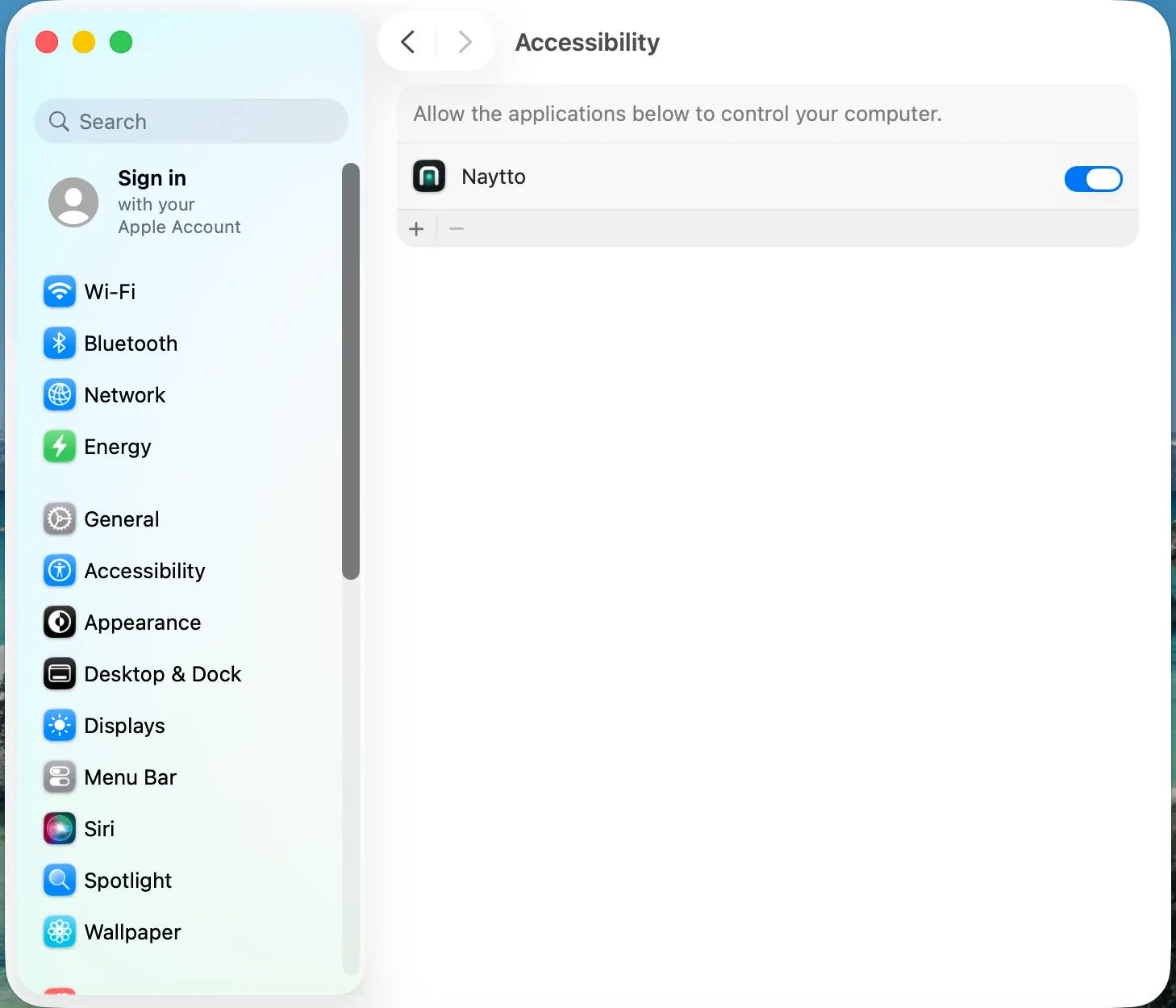Screen dimensions: 1176x1008
Task: Click the Displays sun icon
Action: (60, 726)
